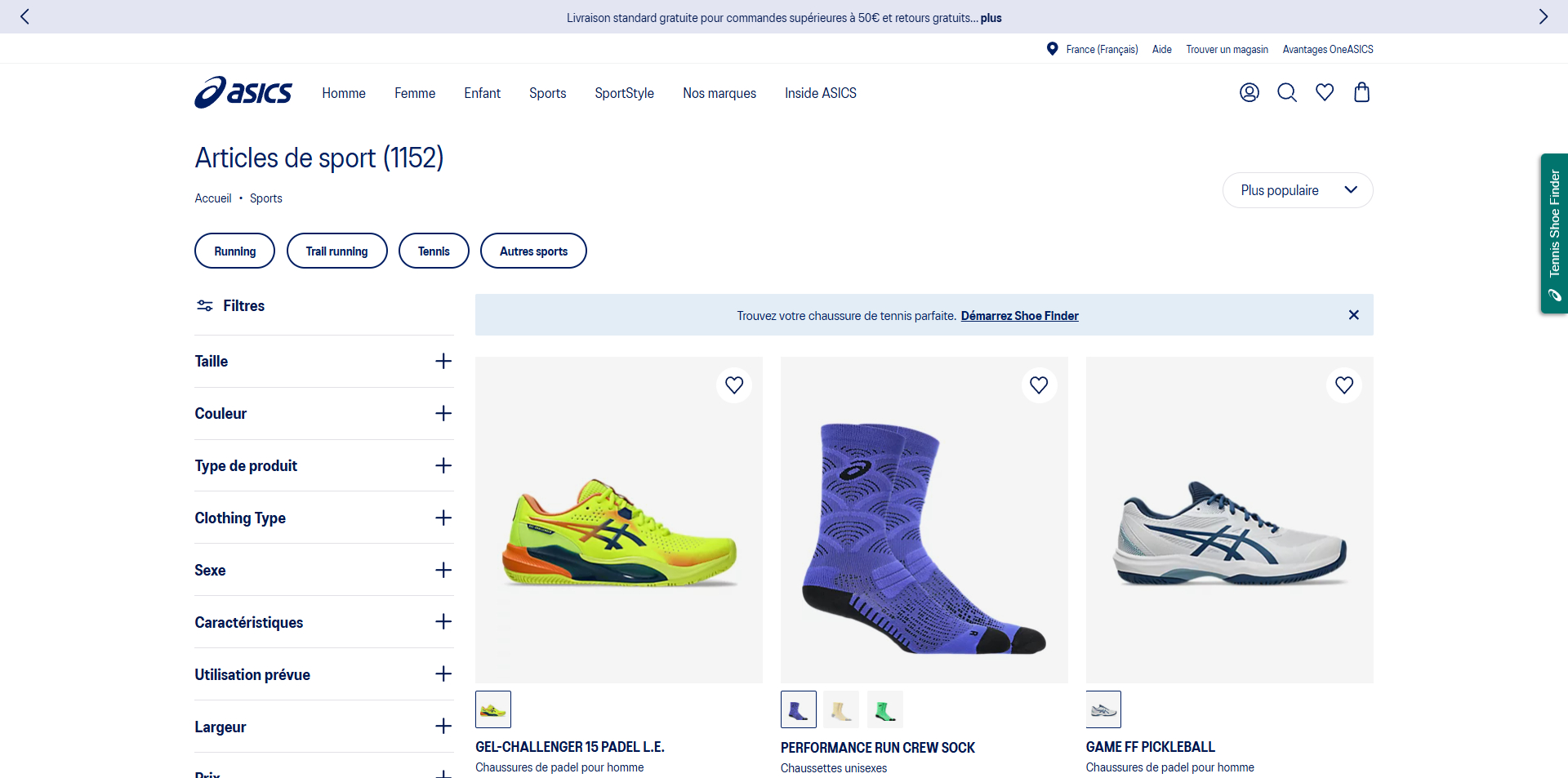Expand the Taille filter
Viewport: 1568px width, 778px height.
coord(324,361)
